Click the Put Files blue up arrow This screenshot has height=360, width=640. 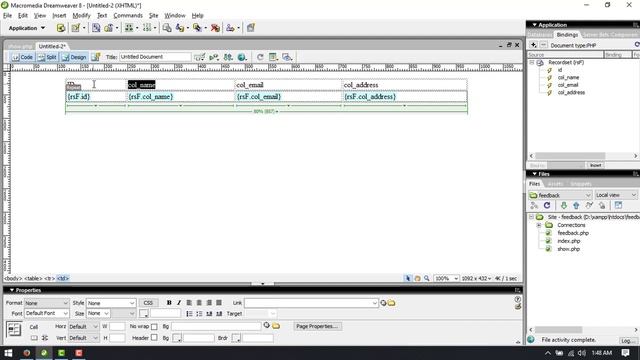pyautogui.click(x=576, y=205)
